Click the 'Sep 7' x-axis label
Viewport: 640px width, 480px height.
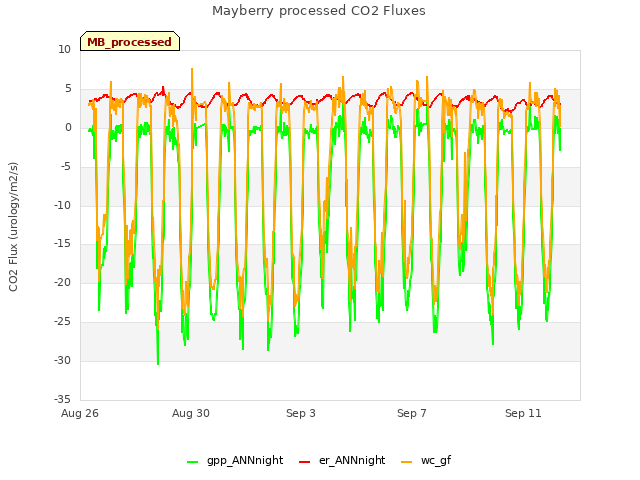coord(412,413)
